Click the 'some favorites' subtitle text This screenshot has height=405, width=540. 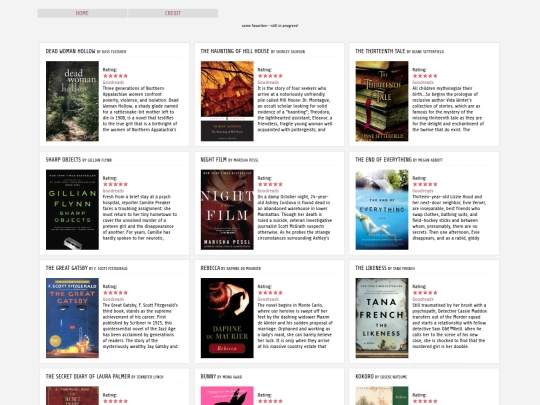pos(270,25)
